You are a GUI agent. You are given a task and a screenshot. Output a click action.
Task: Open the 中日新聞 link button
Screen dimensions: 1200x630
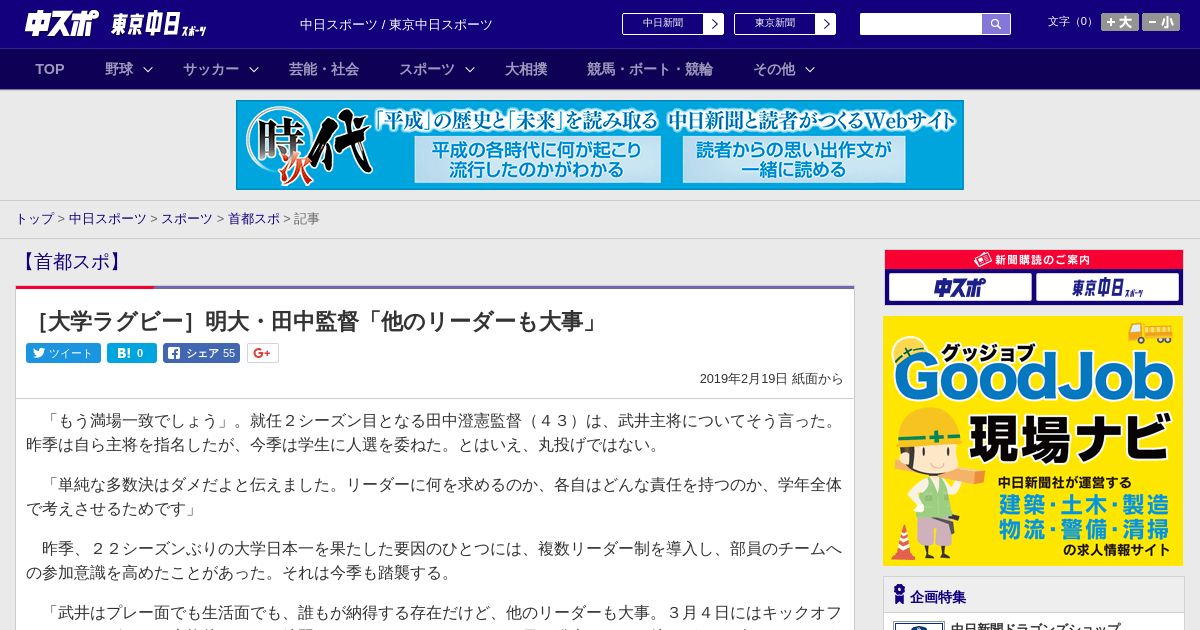coord(662,23)
